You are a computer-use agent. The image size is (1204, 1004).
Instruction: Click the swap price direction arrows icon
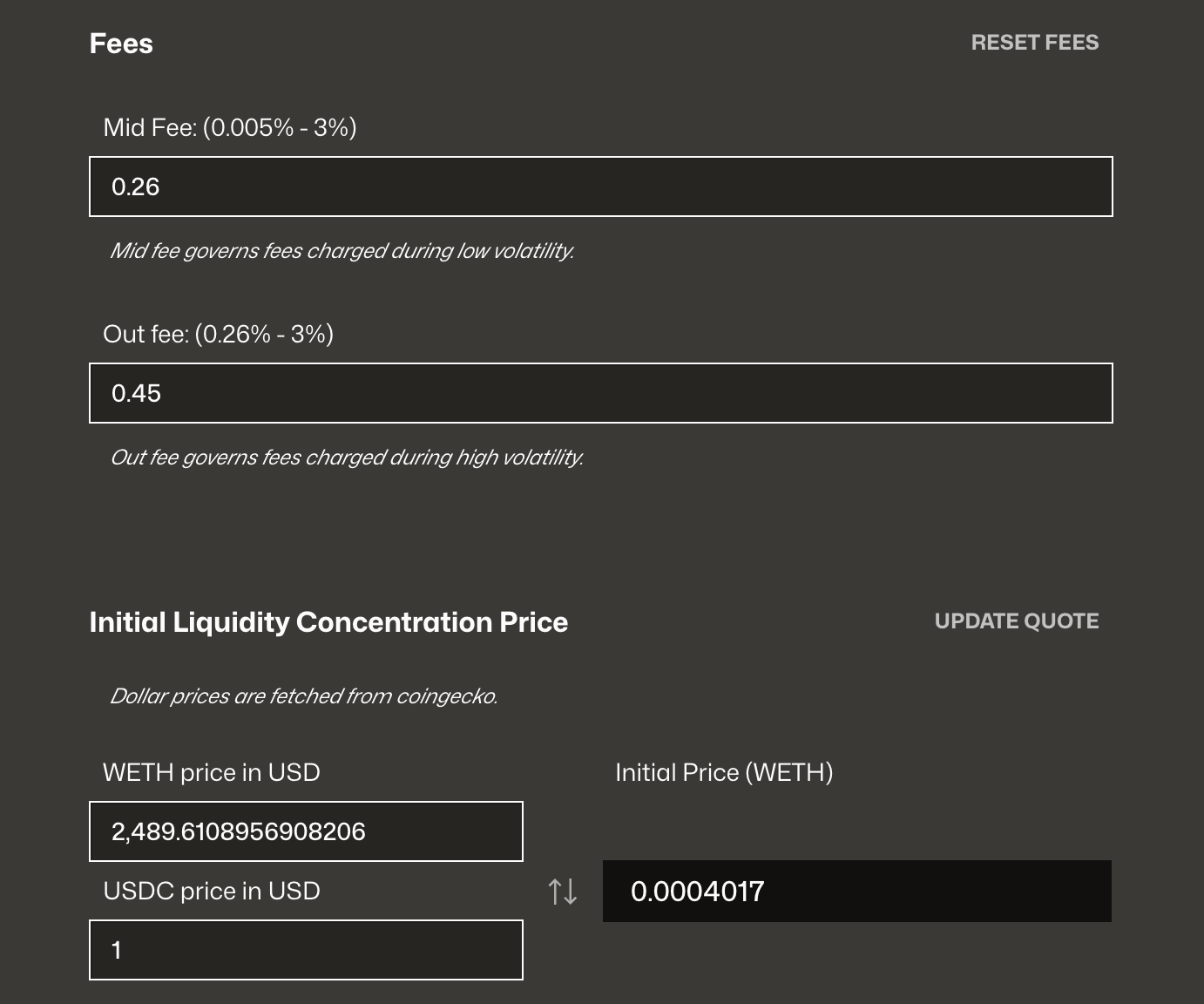[x=563, y=892]
